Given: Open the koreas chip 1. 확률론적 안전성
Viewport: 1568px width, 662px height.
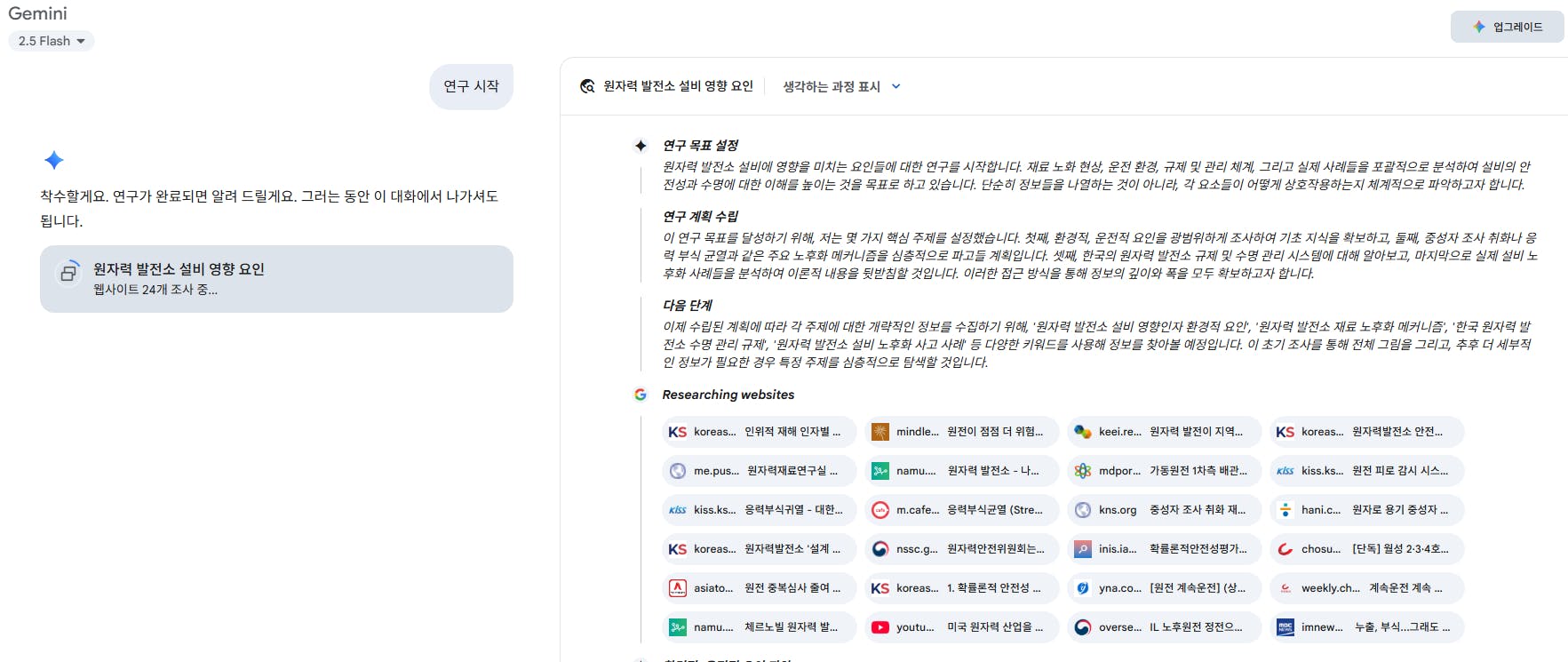Looking at the screenshot, I should [x=961, y=588].
